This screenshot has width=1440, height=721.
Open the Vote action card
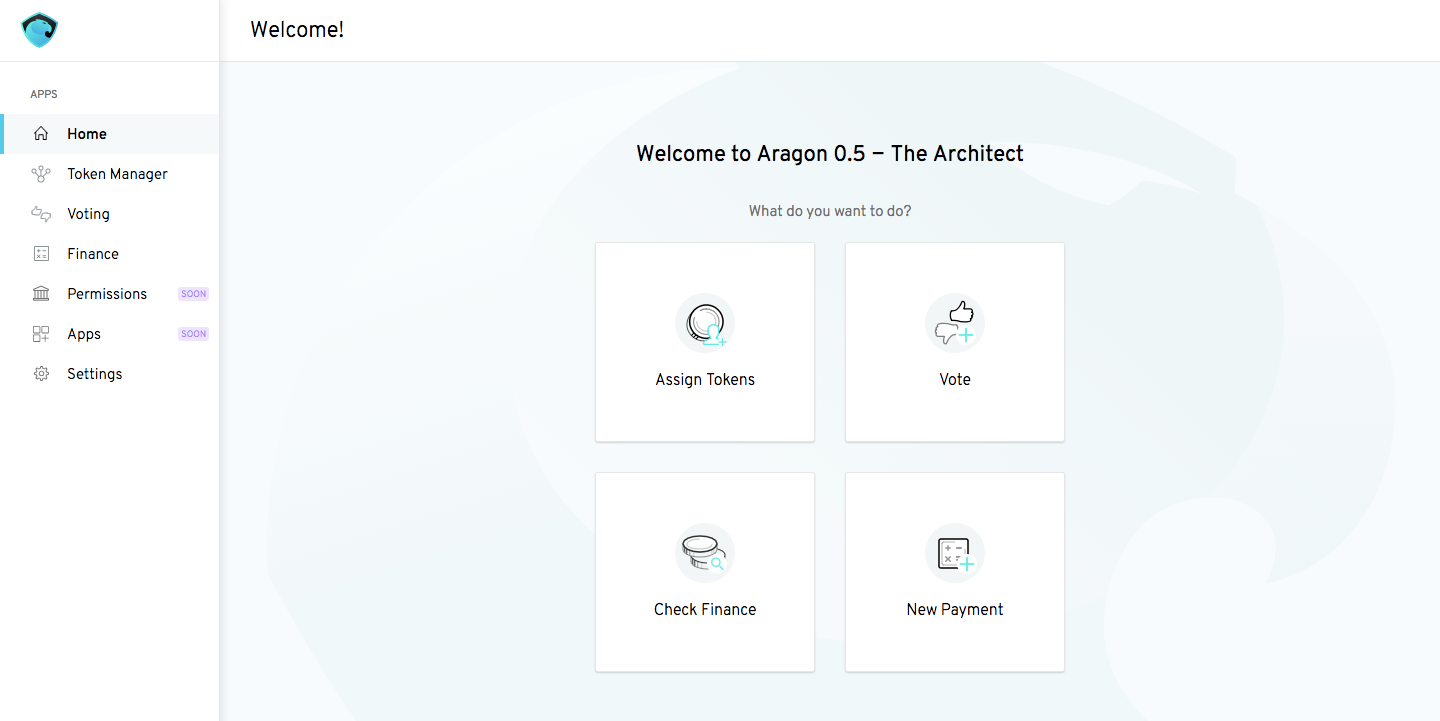(955, 342)
